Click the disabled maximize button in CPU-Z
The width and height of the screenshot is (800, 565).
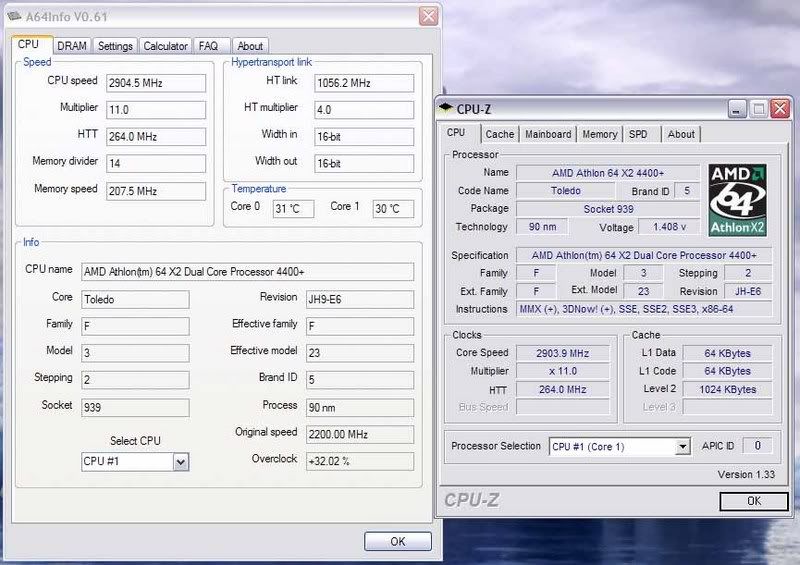point(759,109)
